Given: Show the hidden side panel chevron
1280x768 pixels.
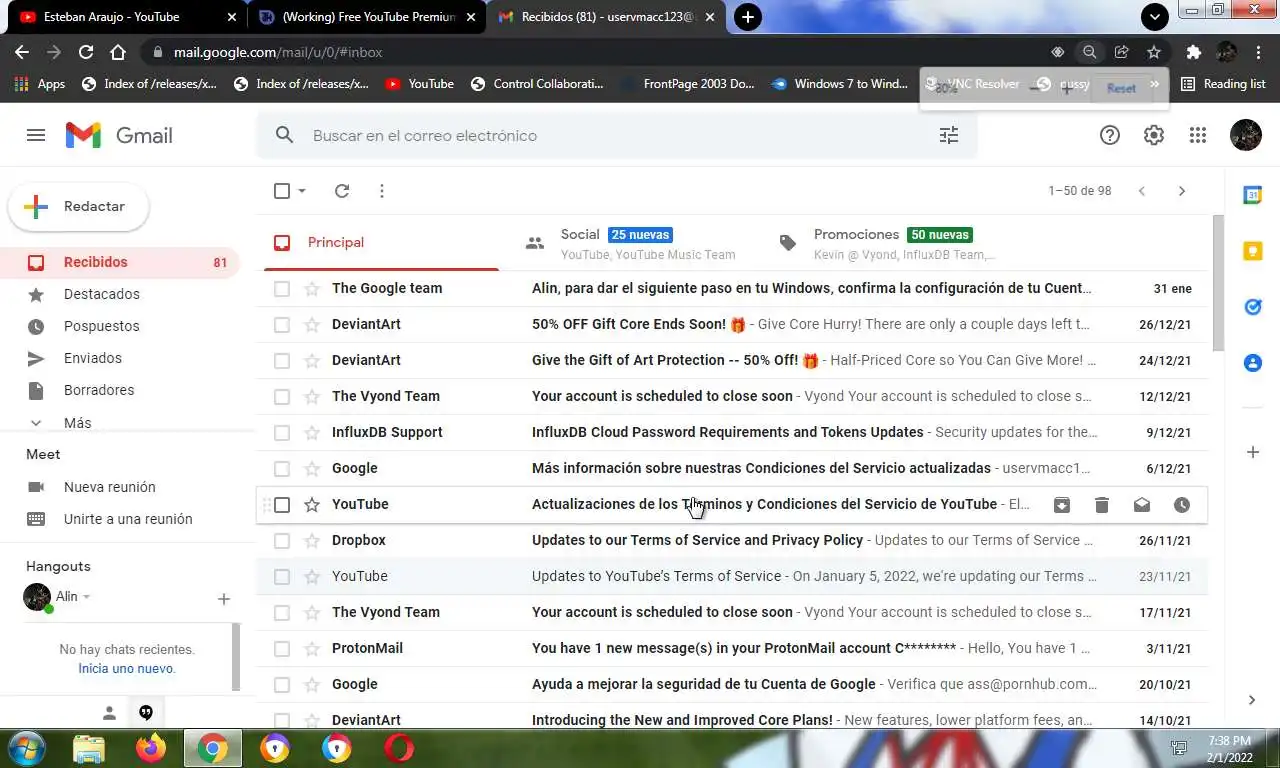Looking at the screenshot, I should (1252, 701).
